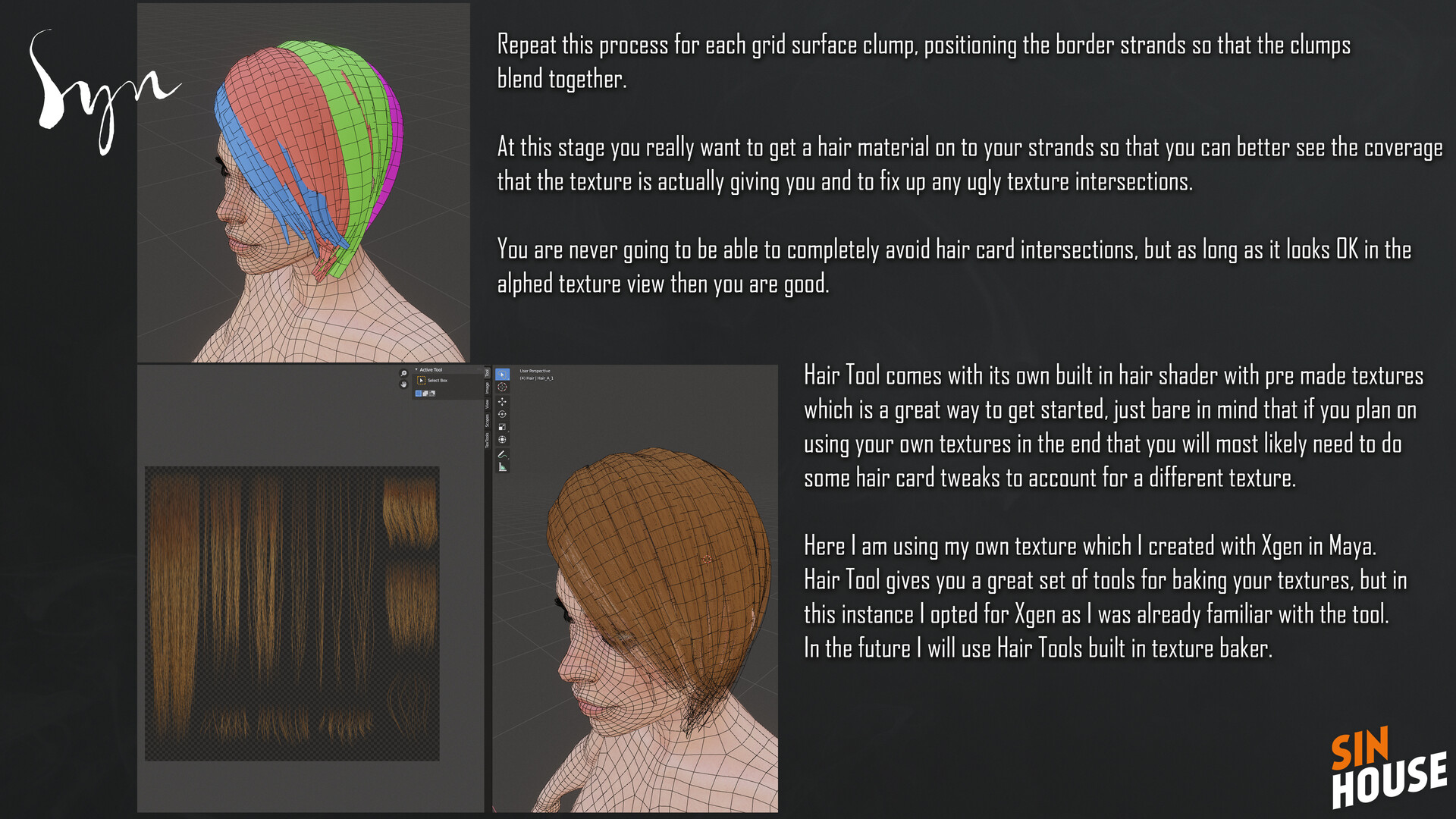Switch to the Tool sidebar tab
The height and width of the screenshot is (819, 1456).
[487, 373]
